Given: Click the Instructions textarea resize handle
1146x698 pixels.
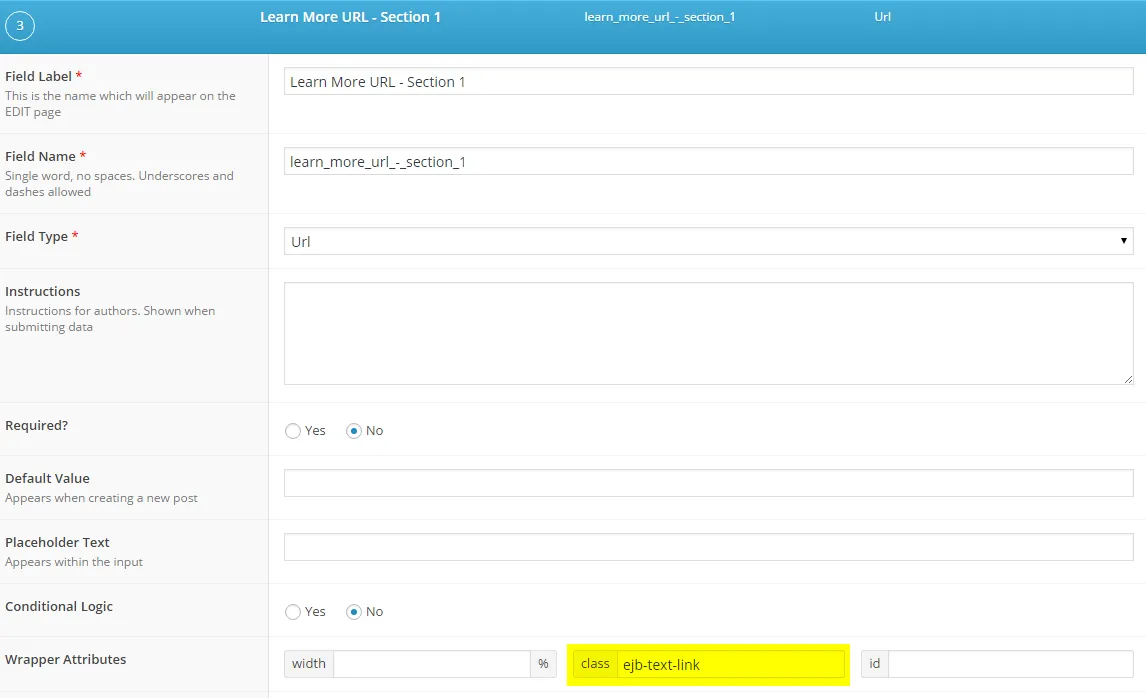Looking at the screenshot, I should pyautogui.click(x=1128, y=379).
